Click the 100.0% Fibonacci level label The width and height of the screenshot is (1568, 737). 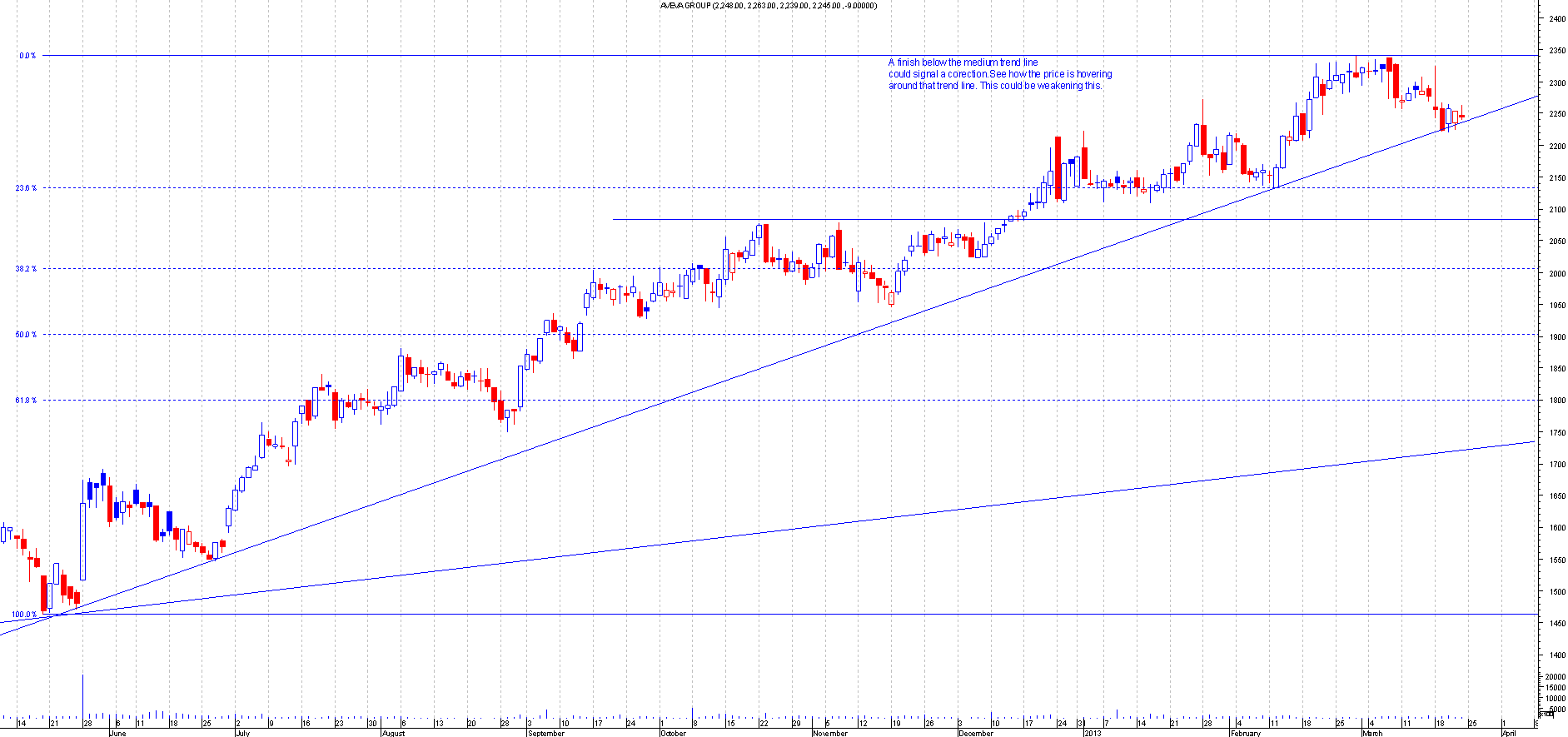click(x=24, y=615)
